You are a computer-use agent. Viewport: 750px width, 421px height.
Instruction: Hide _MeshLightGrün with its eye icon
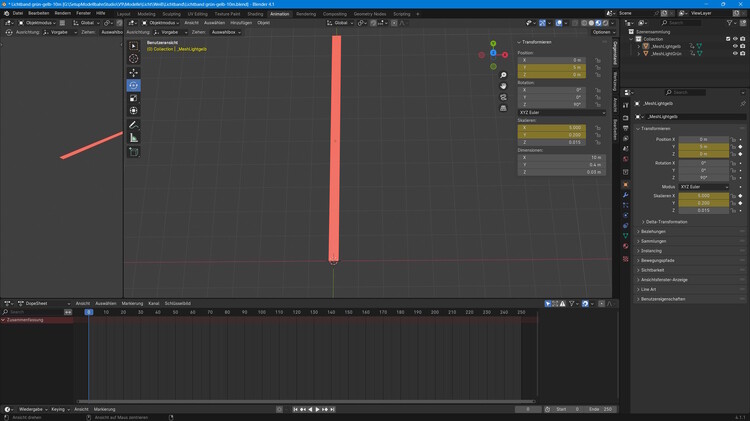click(735, 54)
